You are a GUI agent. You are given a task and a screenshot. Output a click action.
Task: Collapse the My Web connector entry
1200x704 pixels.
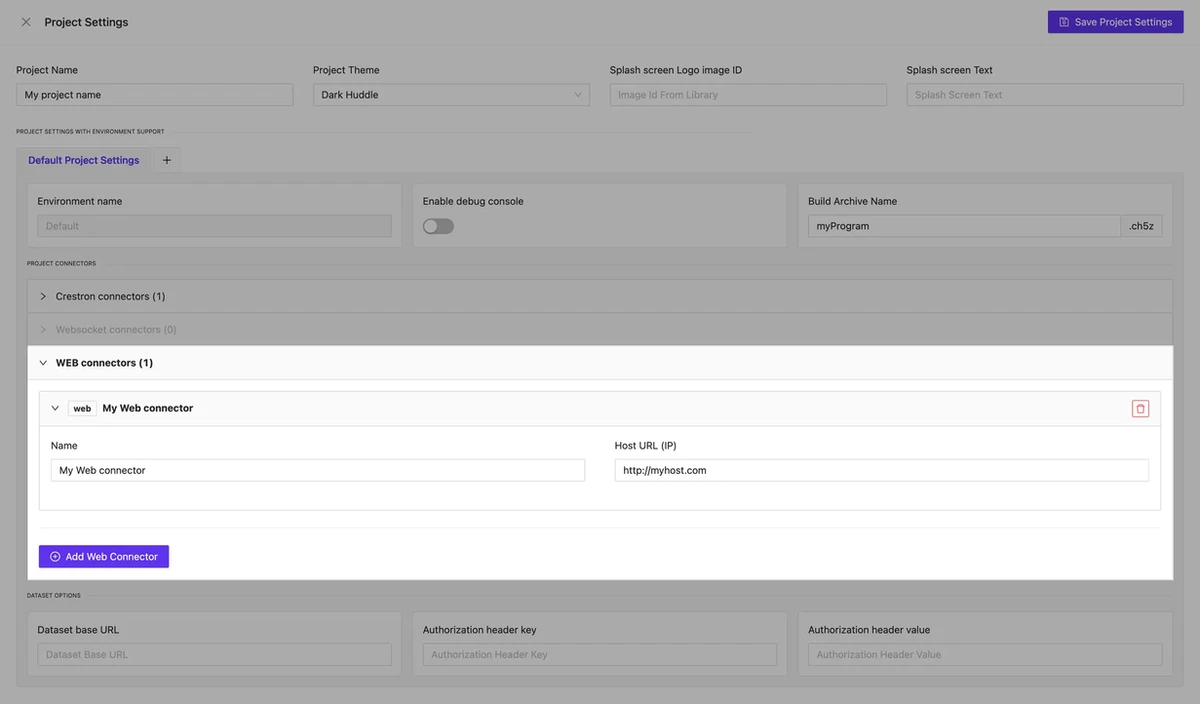click(55, 407)
